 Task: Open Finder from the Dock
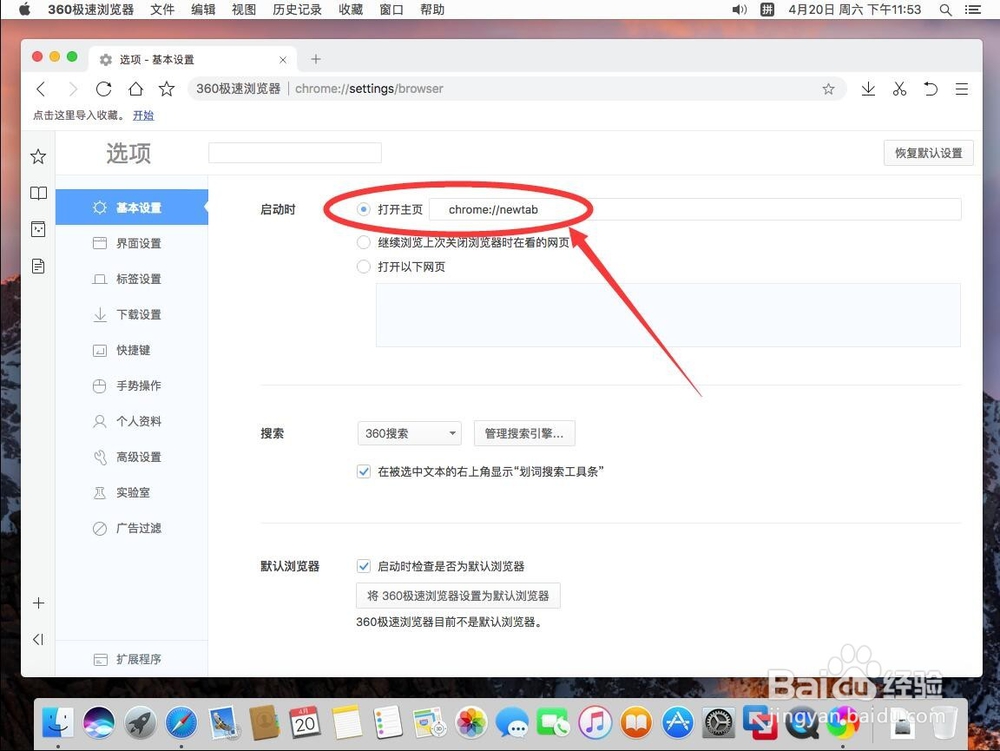click(x=57, y=722)
